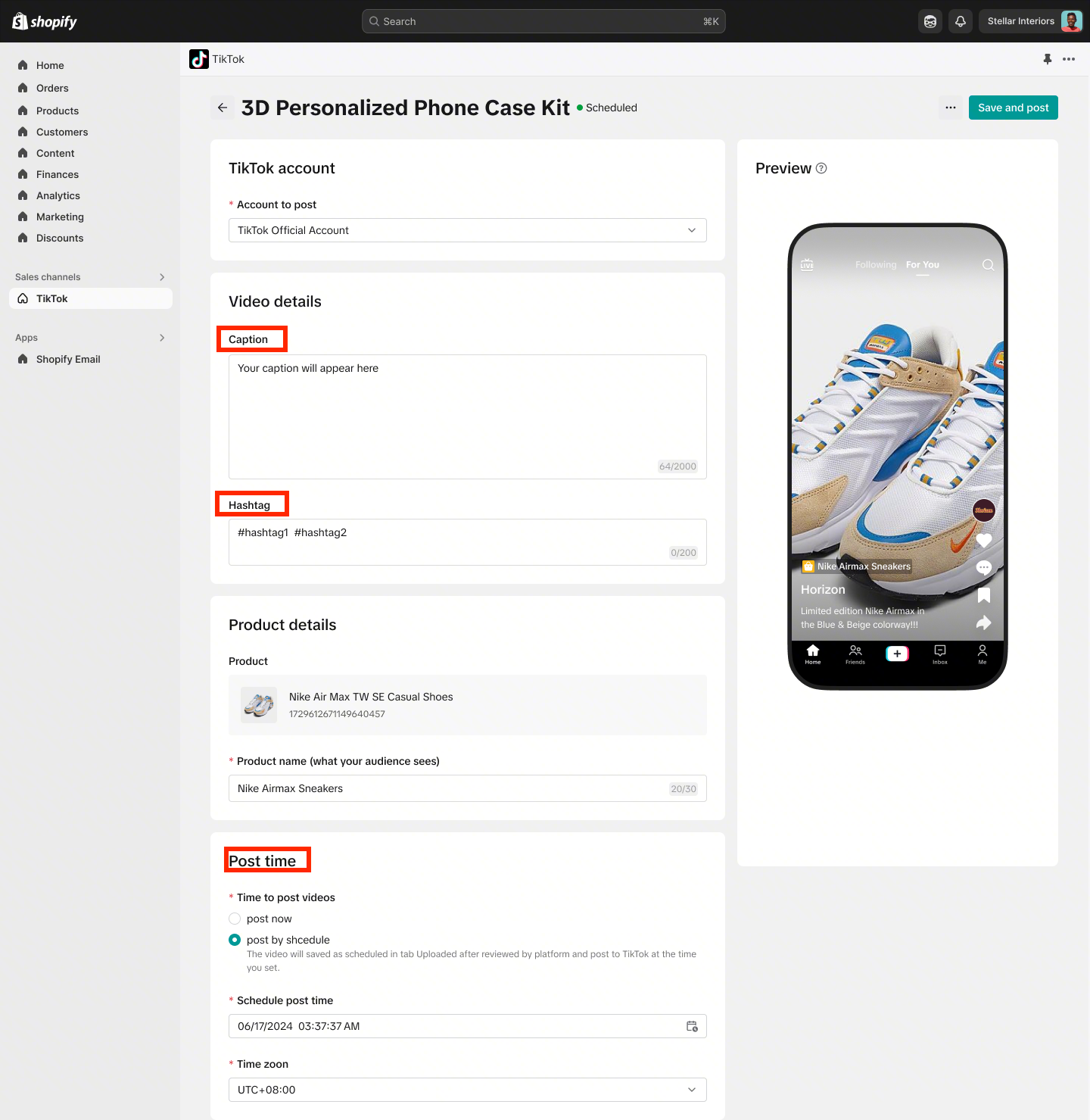
Task: Click the Nike Airmax Sneakers product tag
Action: pyautogui.click(x=857, y=566)
